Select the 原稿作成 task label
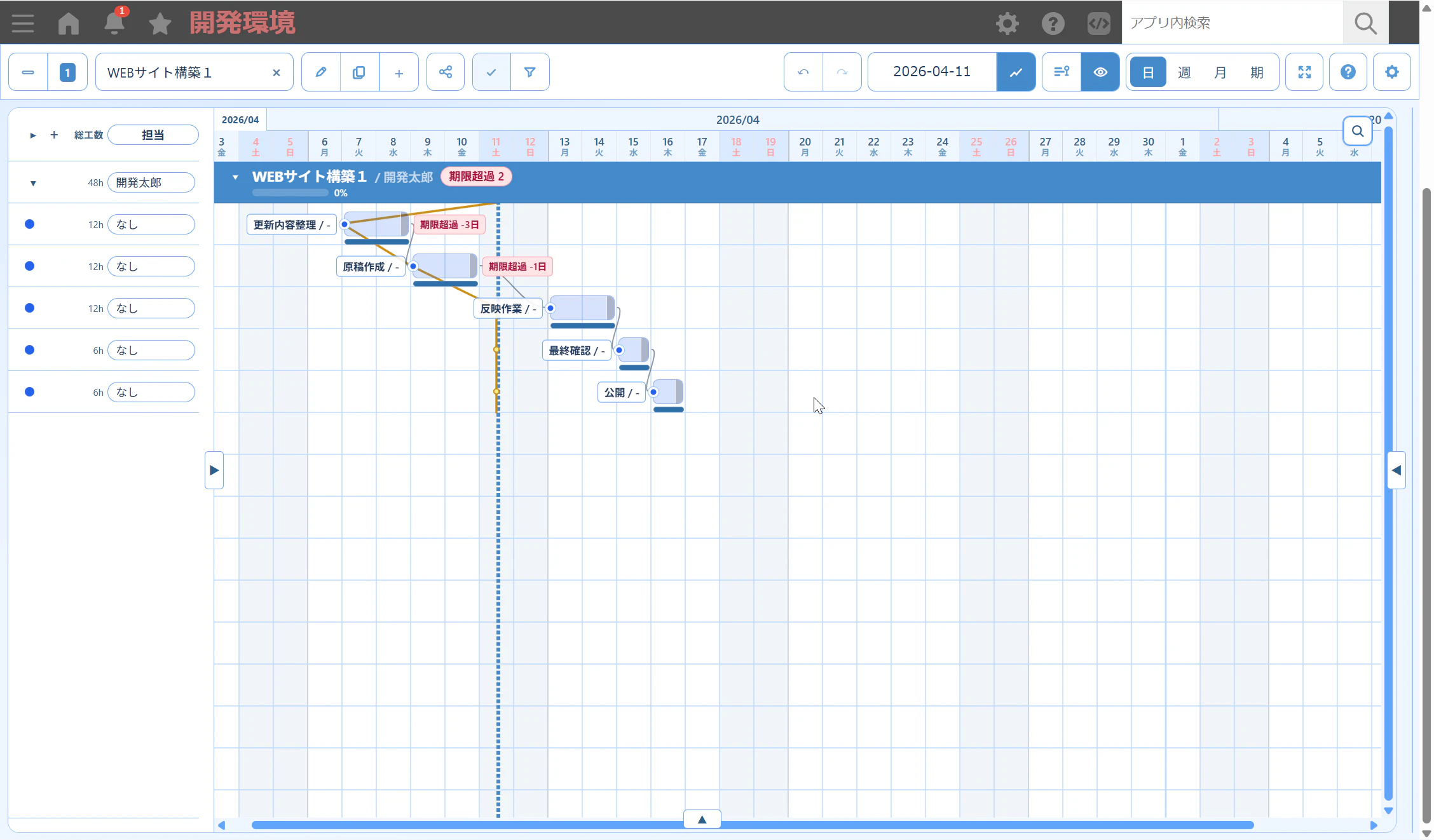Screen dimensions: 1434x840 (x=371, y=267)
